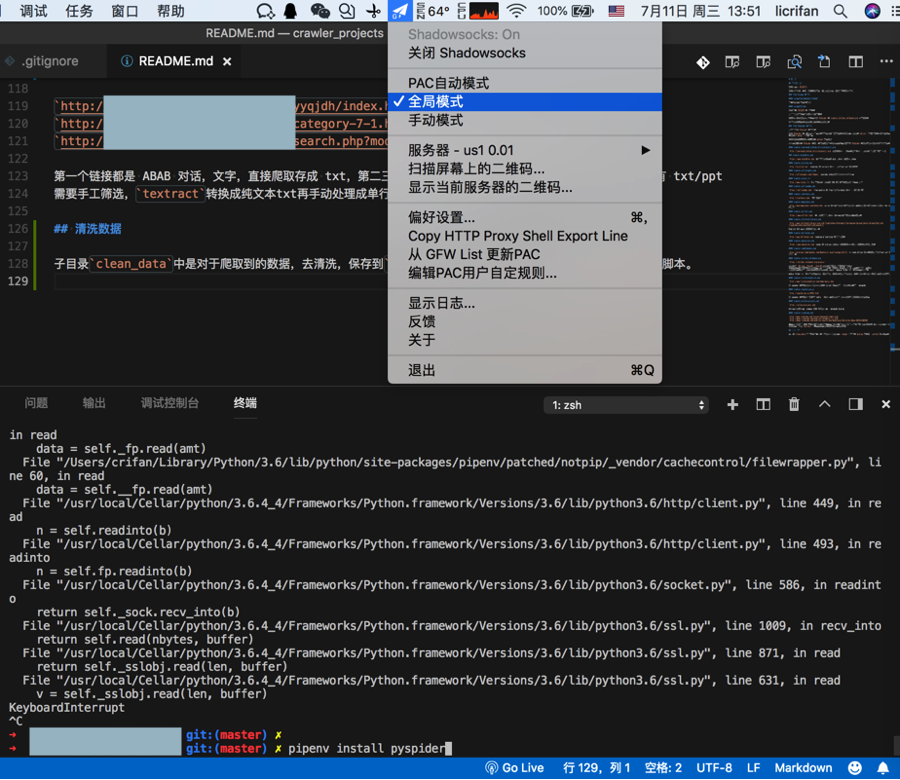Kill terminal with trash icon

point(794,405)
